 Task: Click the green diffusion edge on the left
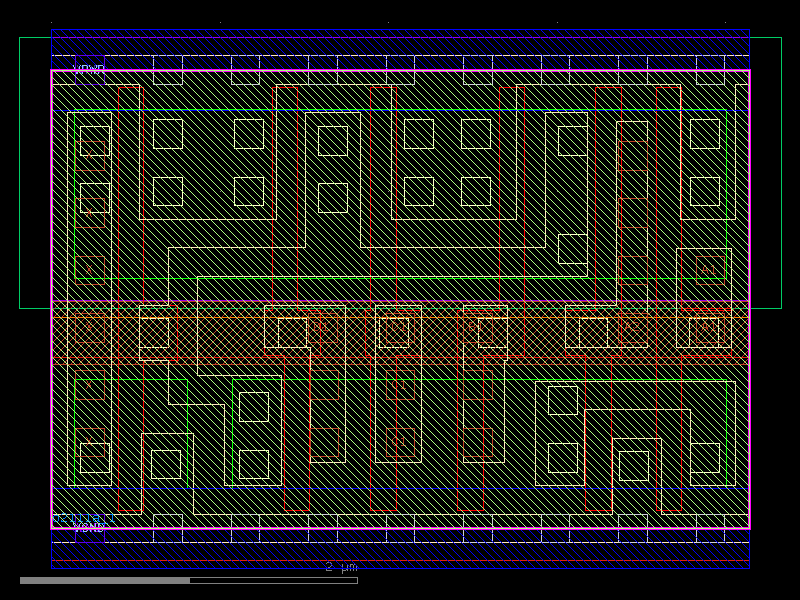[73, 200]
